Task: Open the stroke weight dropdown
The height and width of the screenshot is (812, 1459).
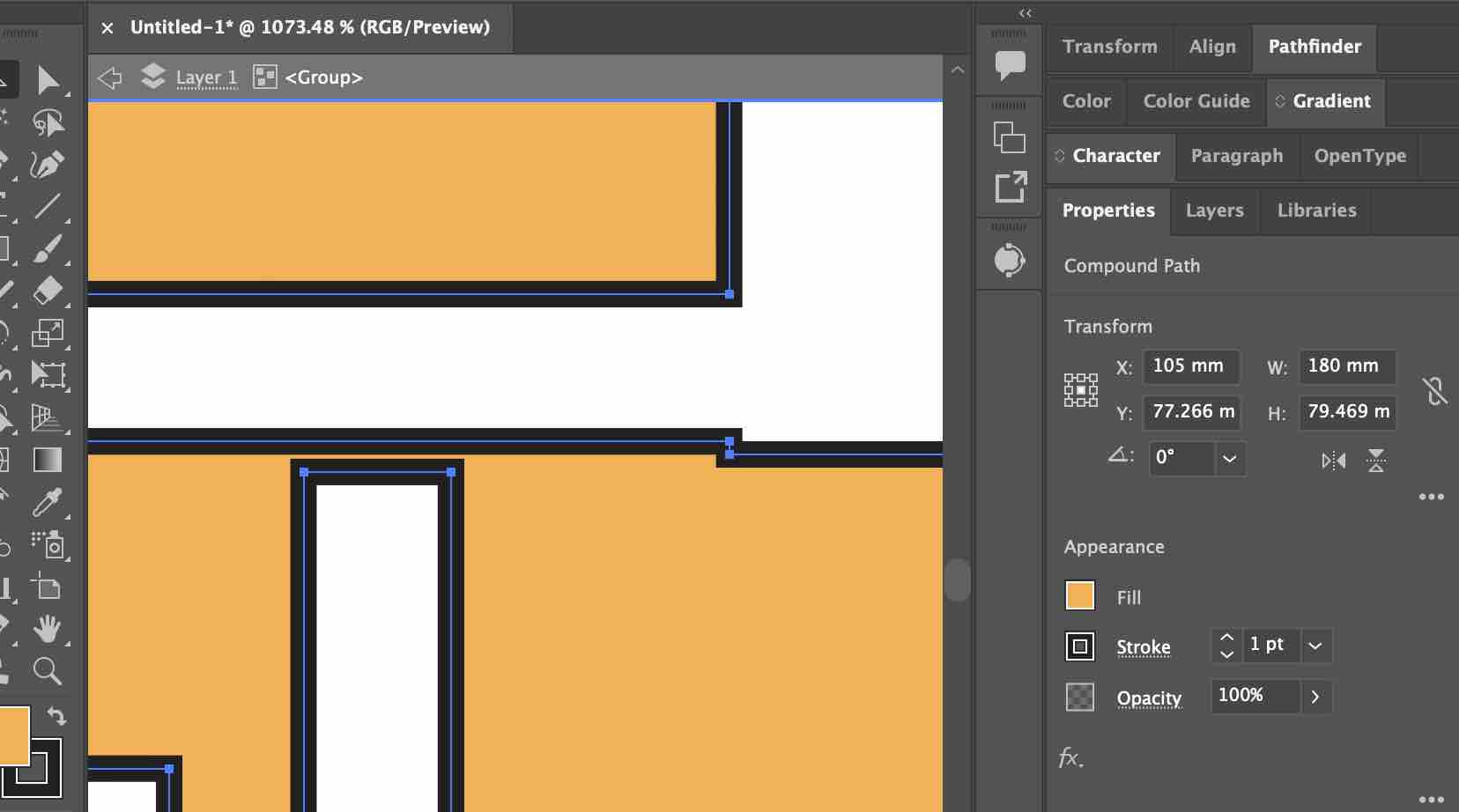Action: (x=1315, y=646)
